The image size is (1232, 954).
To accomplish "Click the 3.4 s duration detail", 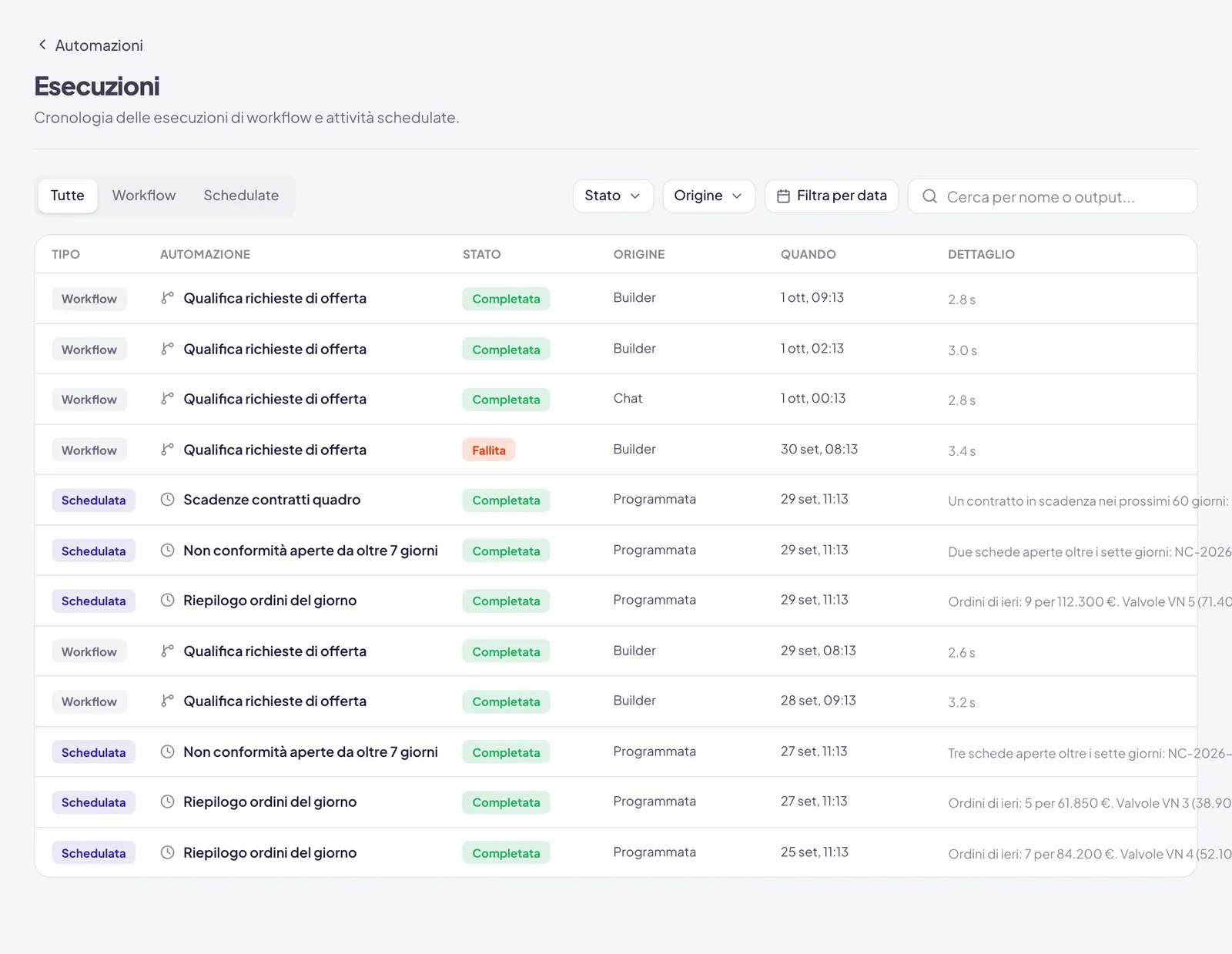I will [962, 451].
